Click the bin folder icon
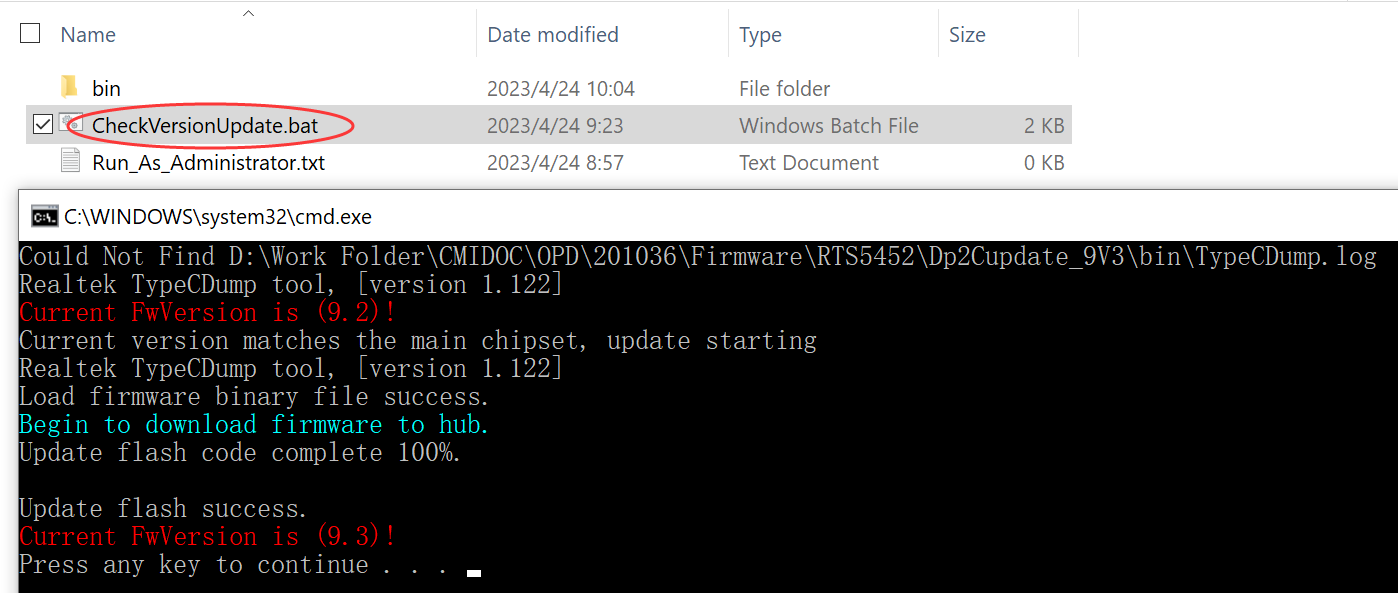 [x=69, y=87]
